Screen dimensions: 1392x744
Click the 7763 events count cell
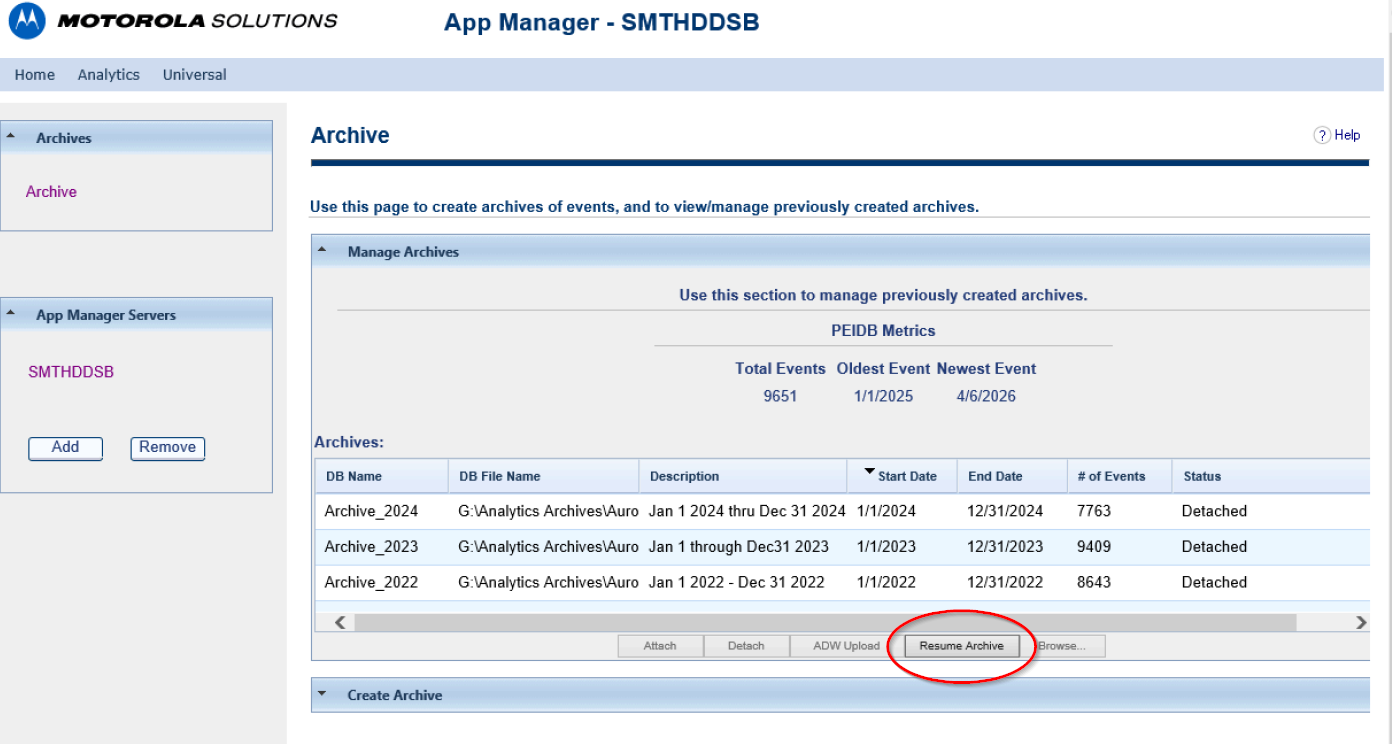pyautogui.click(x=1094, y=511)
